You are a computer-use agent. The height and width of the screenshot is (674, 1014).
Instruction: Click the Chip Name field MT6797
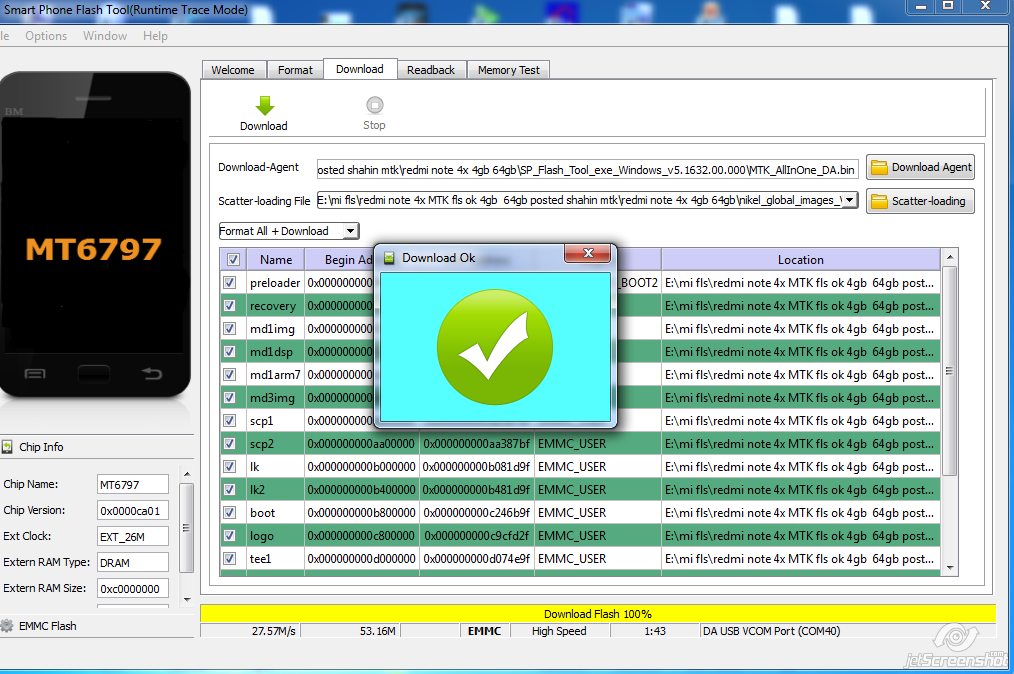coord(133,484)
